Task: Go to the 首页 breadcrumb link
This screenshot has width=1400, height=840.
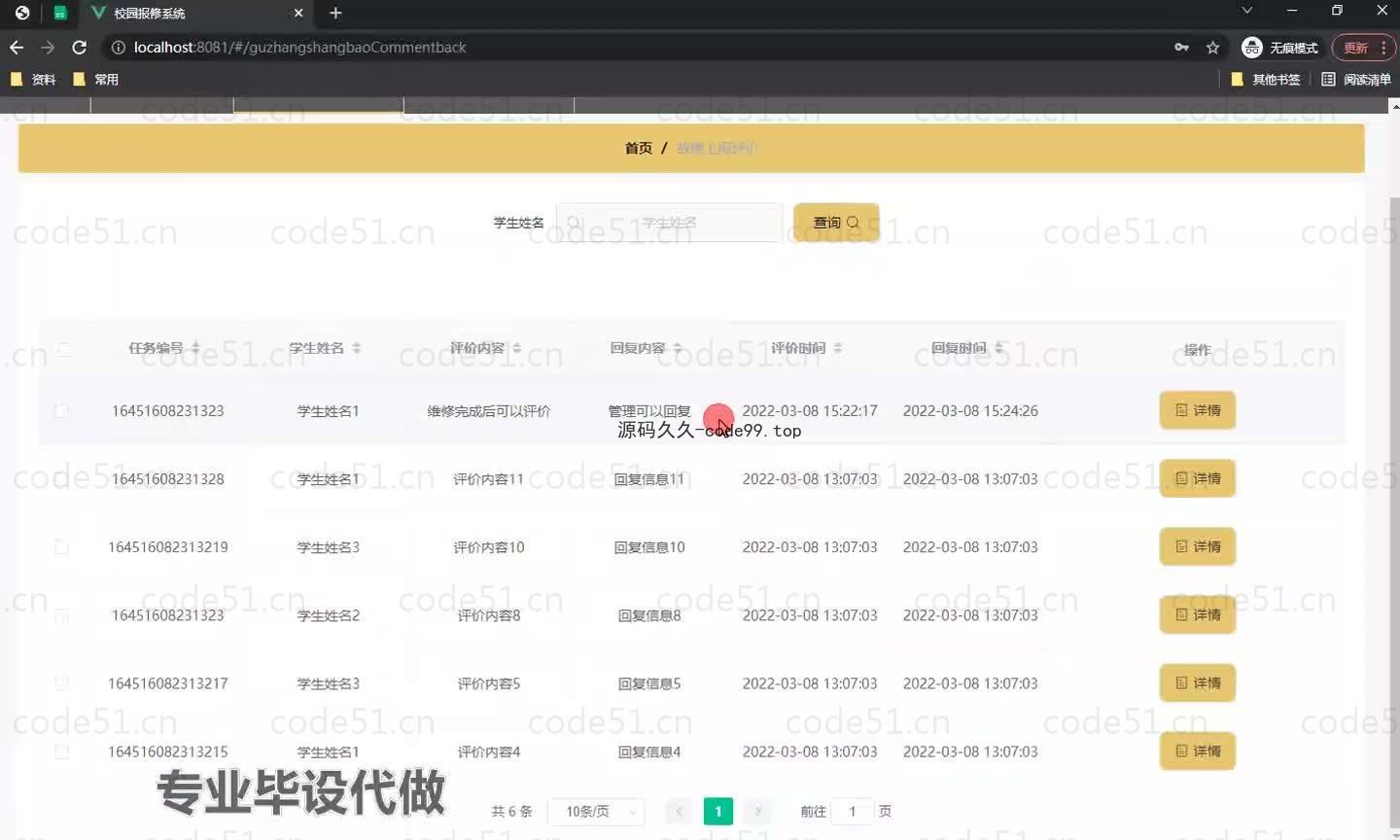Action: (x=638, y=148)
